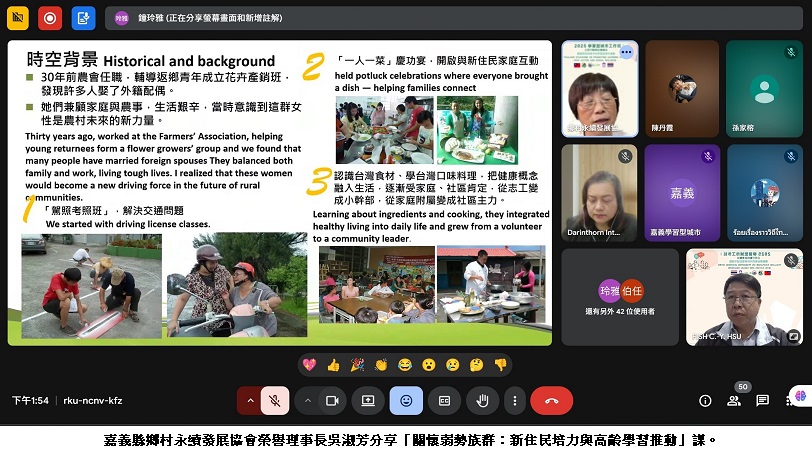
Task: Expand video settings arrow beside camera
Action: [308, 400]
